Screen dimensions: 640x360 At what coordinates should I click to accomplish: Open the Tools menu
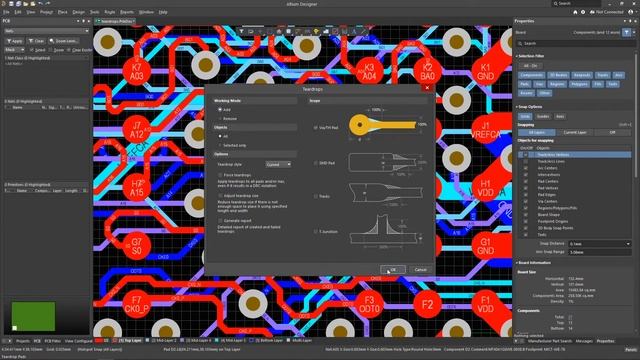pyautogui.click(x=94, y=12)
